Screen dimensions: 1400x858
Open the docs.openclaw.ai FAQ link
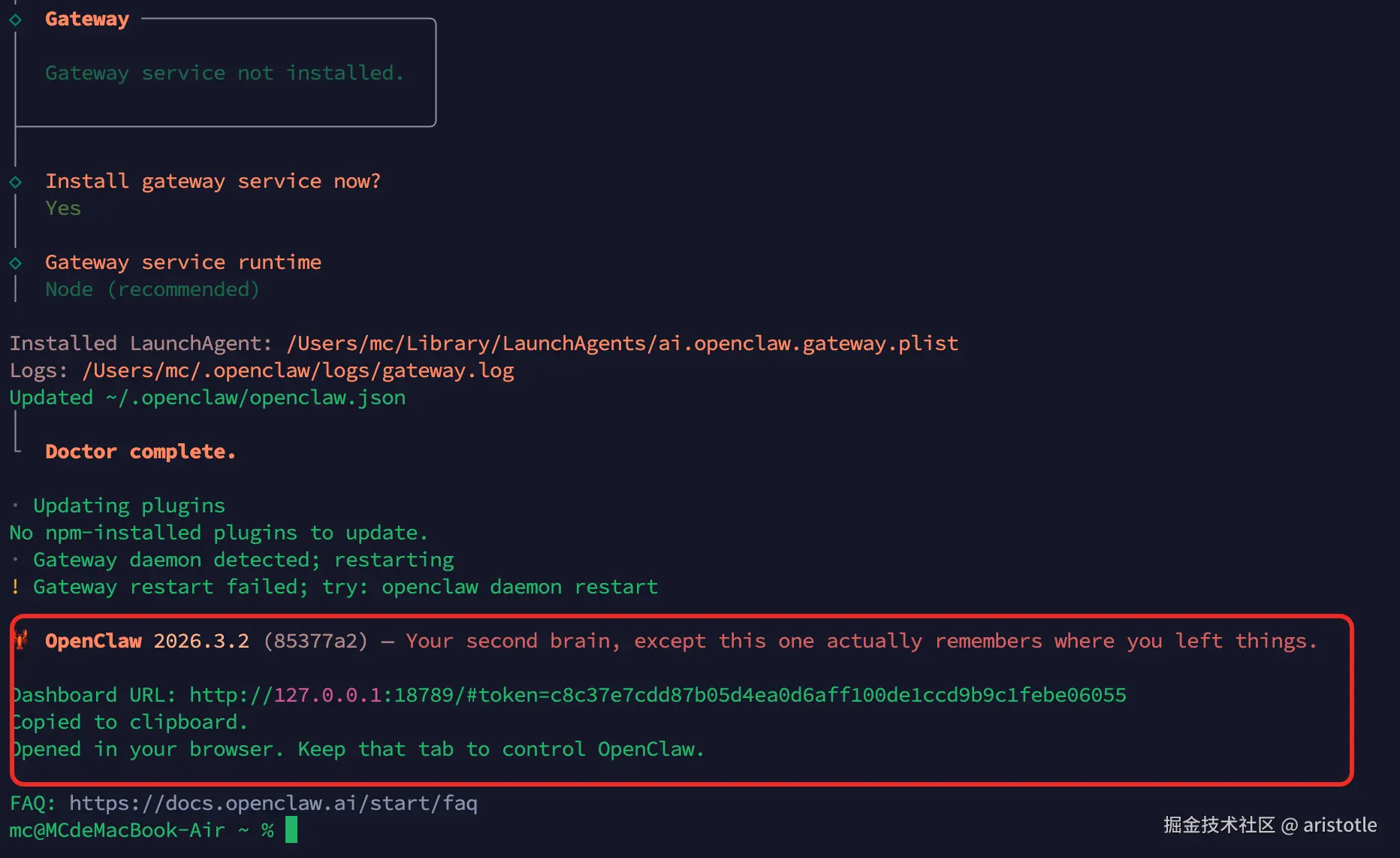pos(273,803)
